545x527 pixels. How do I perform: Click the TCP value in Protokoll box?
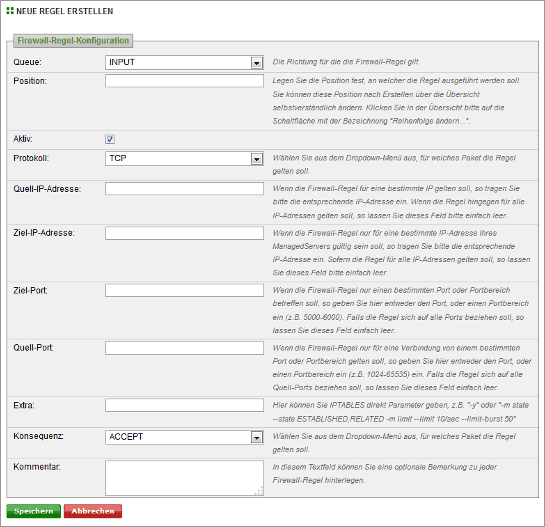point(118,159)
